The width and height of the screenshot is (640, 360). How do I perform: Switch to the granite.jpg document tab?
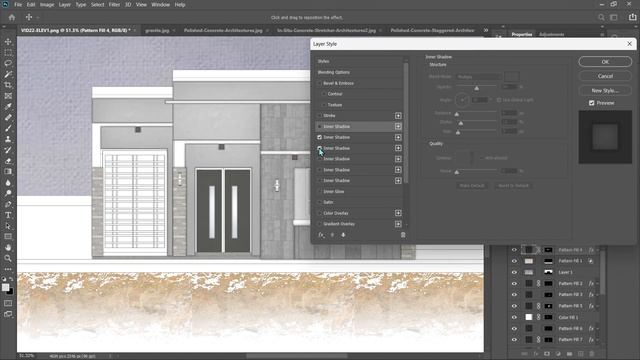tap(157, 30)
